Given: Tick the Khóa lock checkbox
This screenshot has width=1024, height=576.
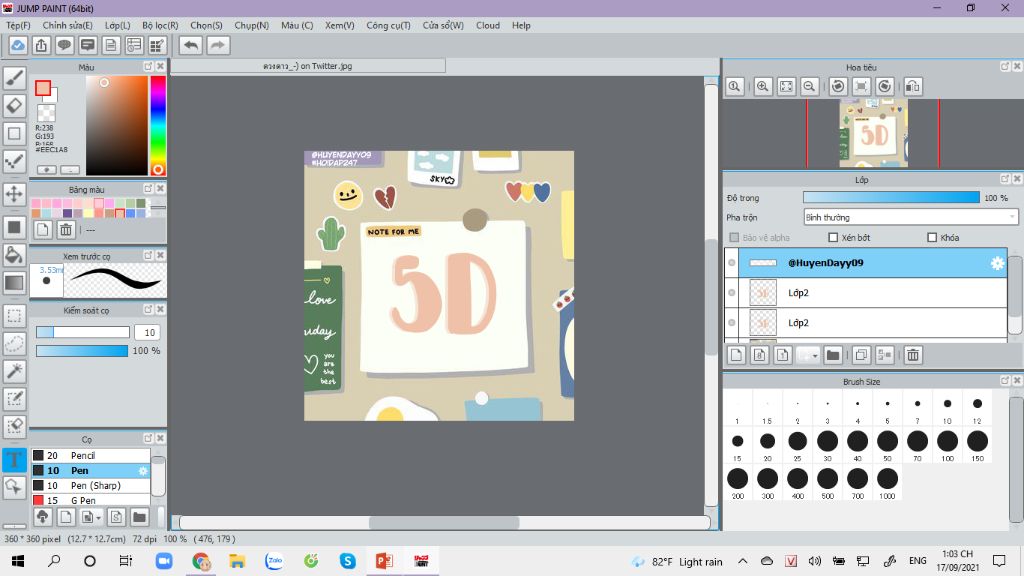Looking at the screenshot, I should pos(932,238).
